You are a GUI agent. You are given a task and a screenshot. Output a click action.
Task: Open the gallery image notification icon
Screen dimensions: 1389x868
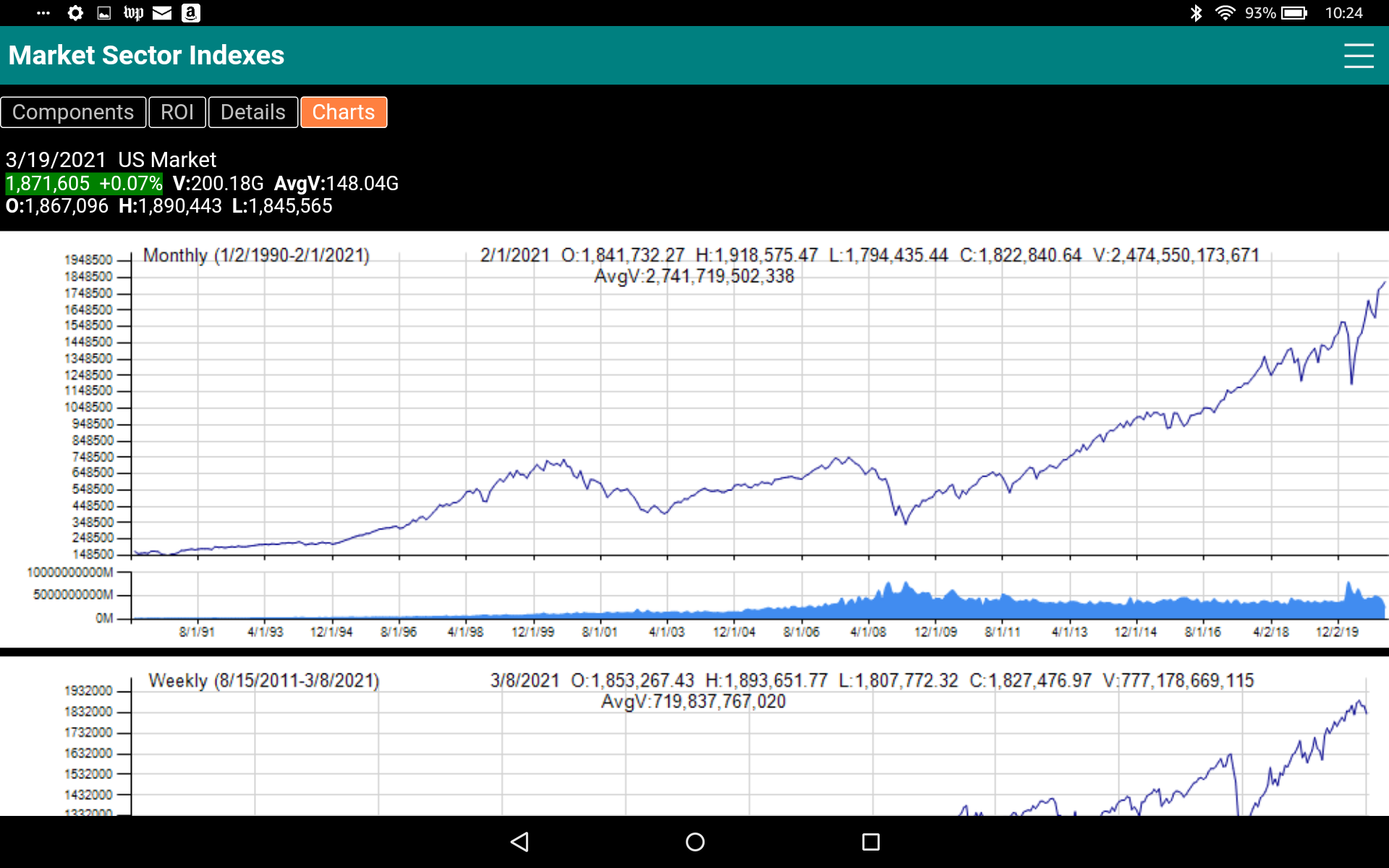point(104,12)
